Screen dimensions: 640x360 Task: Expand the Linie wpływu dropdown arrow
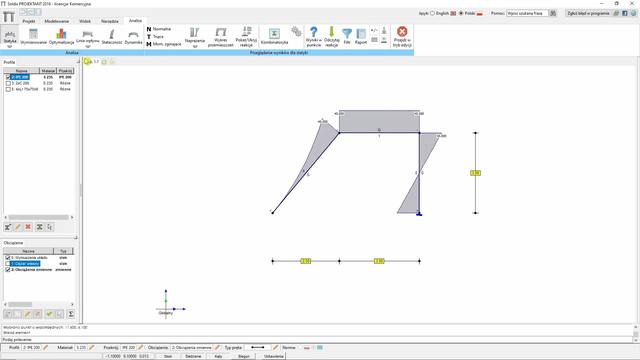(87, 47)
